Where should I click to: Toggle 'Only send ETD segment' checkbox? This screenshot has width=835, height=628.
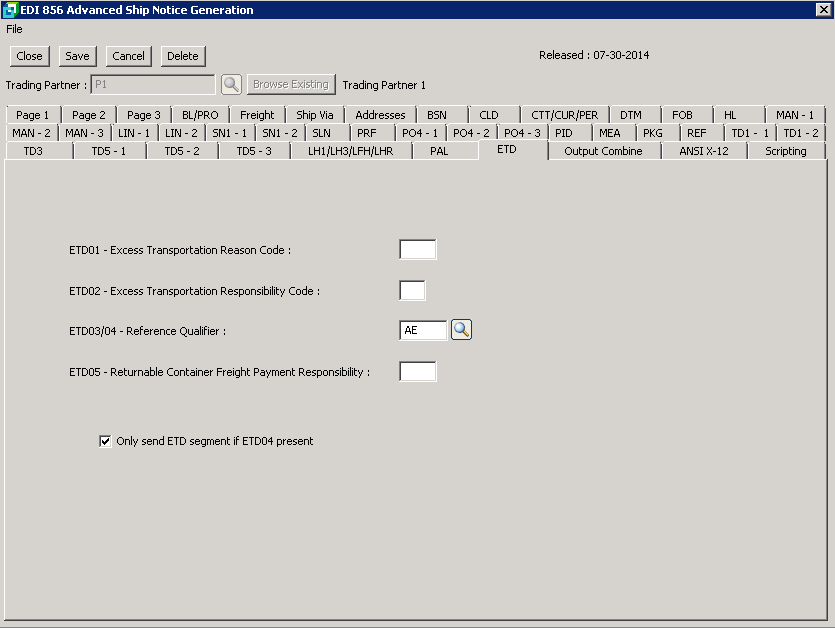pyautogui.click(x=105, y=441)
